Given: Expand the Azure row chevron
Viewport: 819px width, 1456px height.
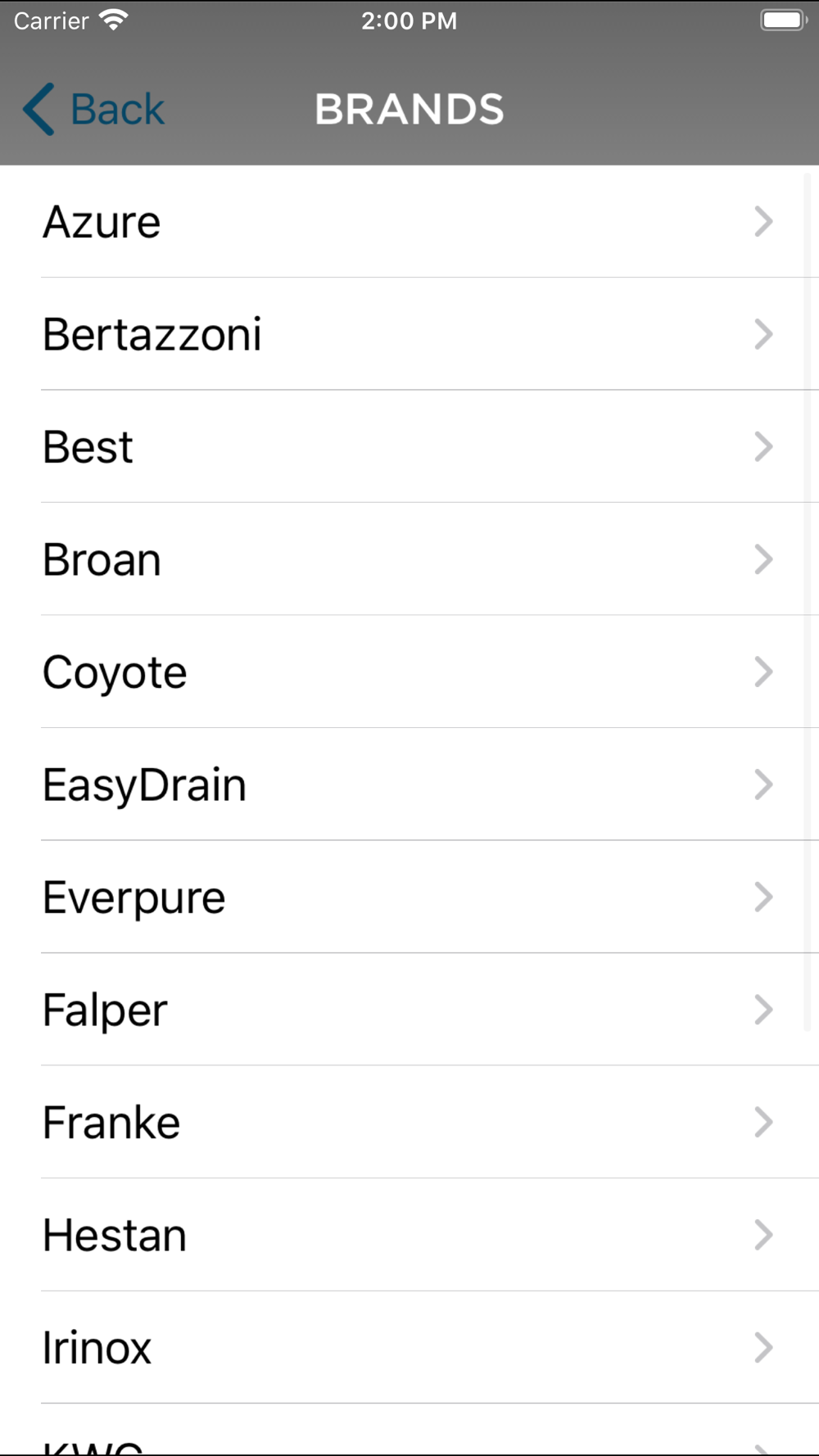Looking at the screenshot, I should click(763, 221).
